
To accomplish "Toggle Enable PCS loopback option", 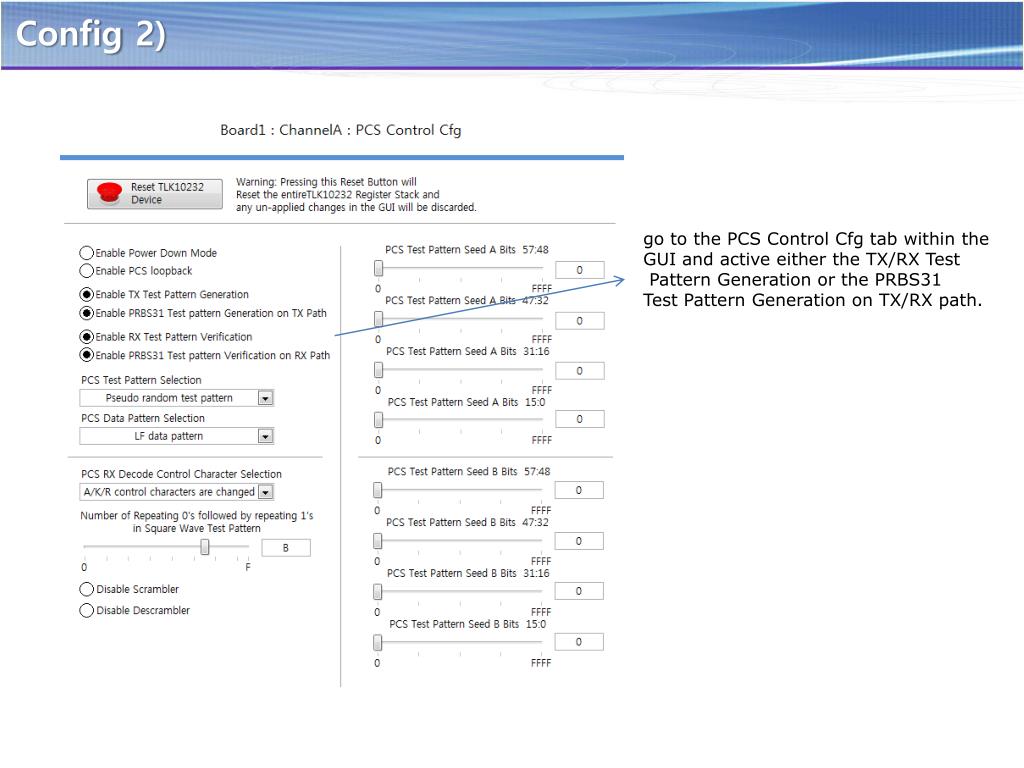I will tap(86, 270).
